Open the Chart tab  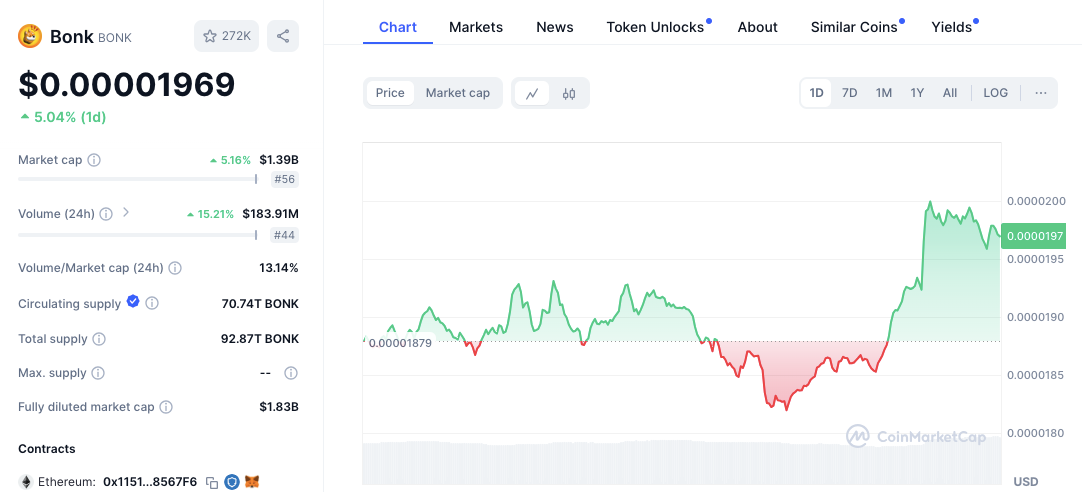click(398, 27)
